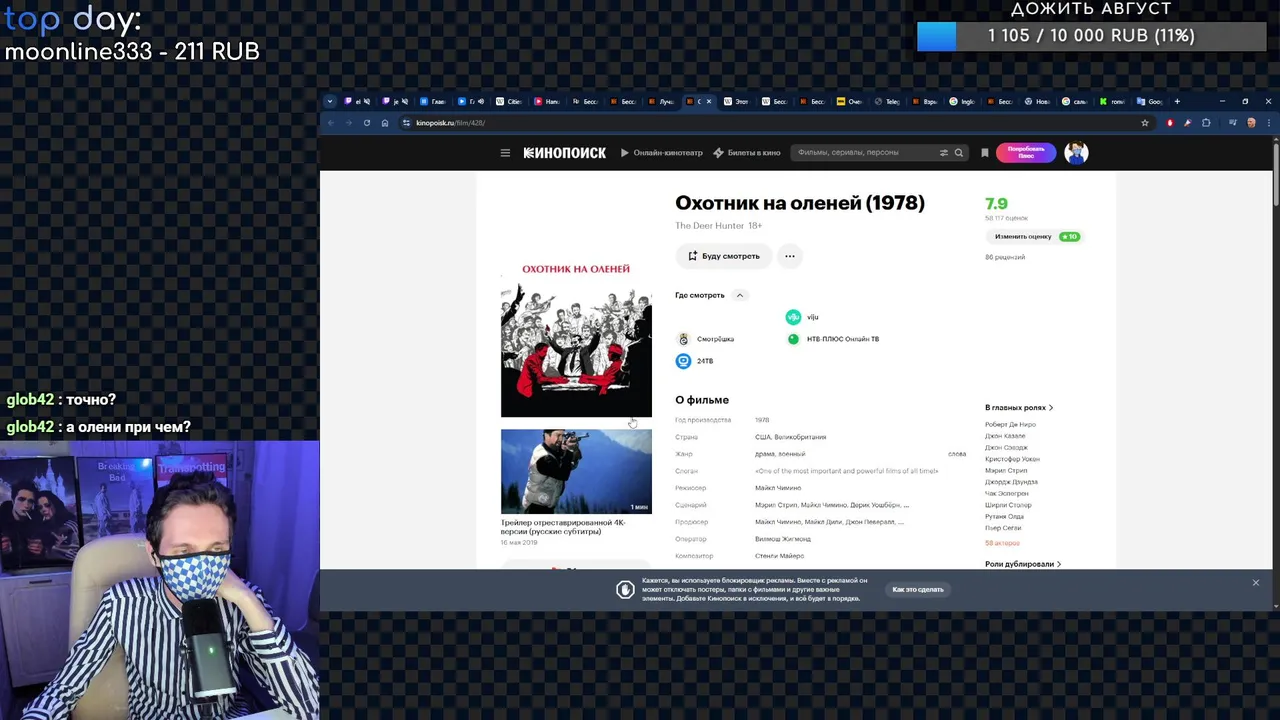The image size is (1280, 720).
Task: Open the viju streaming service
Action: point(802,317)
